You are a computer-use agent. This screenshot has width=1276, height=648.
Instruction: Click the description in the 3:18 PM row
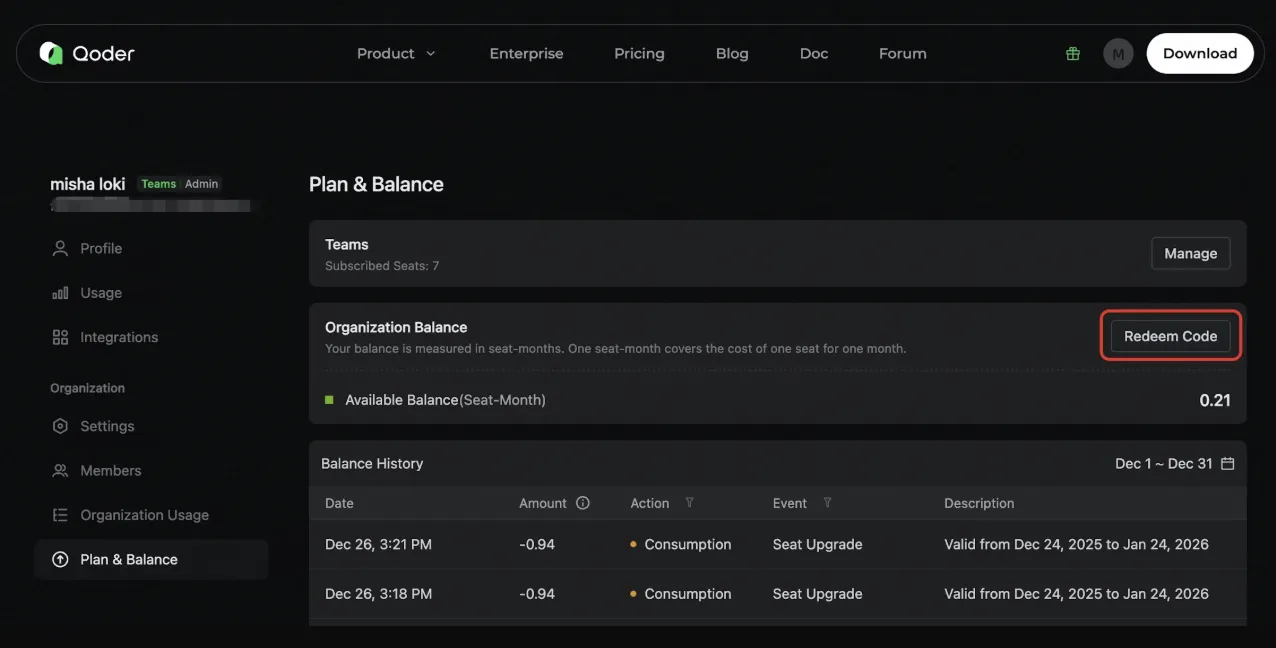tap(1076, 593)
